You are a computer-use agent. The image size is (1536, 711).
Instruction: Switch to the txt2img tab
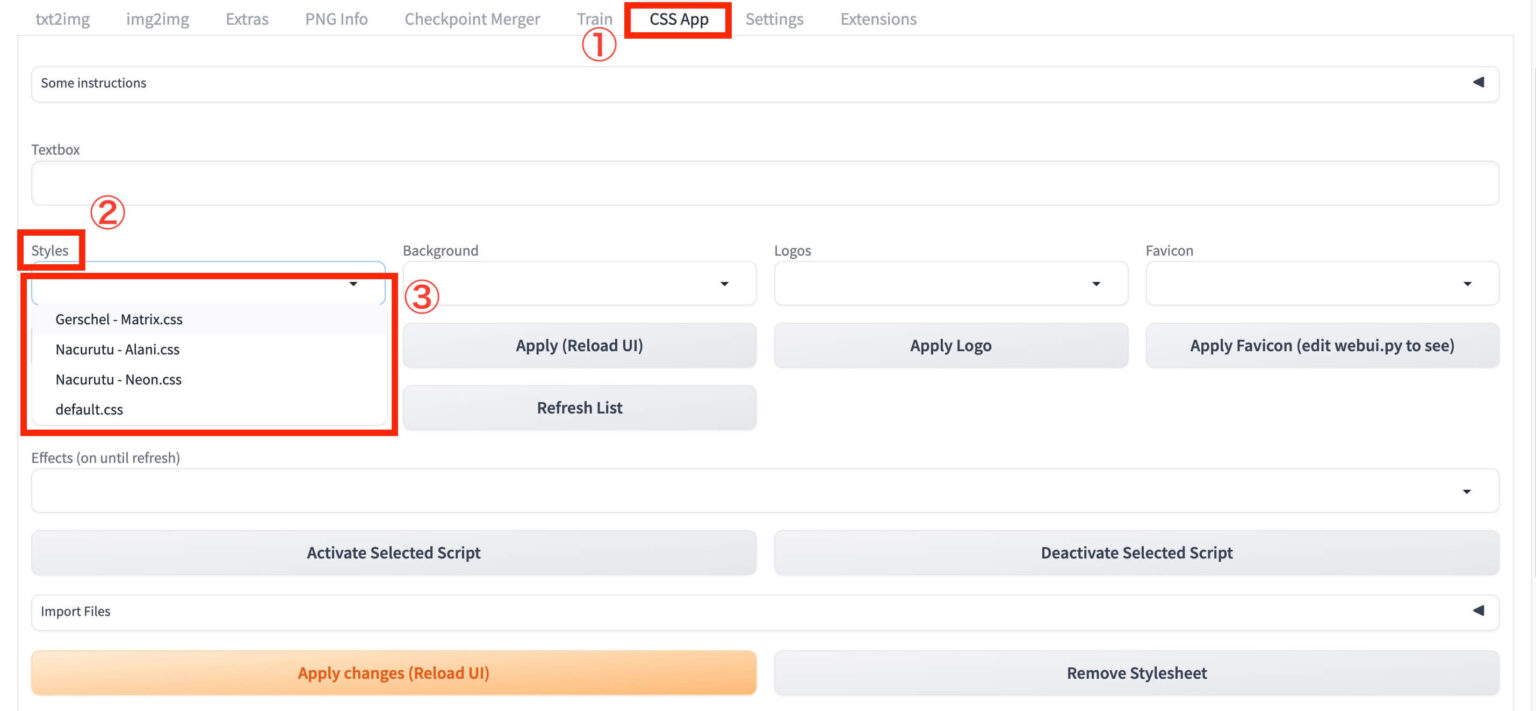click(62, 18)
